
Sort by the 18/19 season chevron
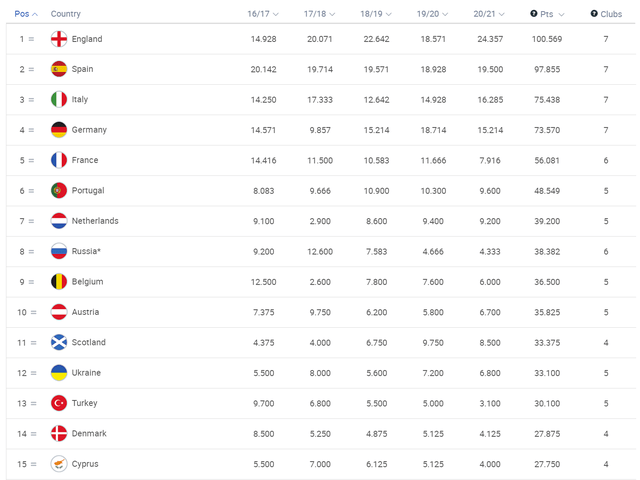389,14
